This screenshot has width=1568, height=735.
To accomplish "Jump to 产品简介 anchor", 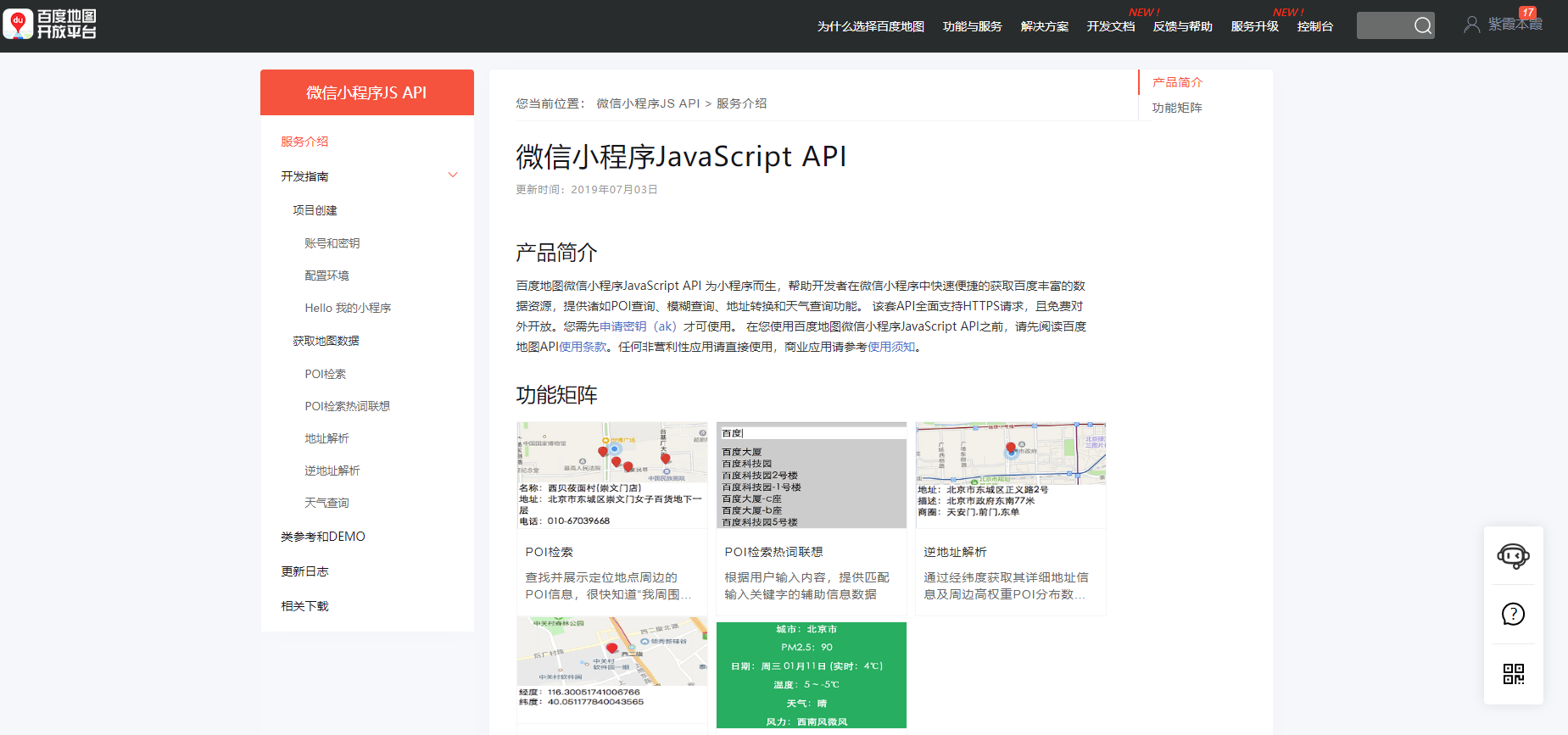I will (x=1177, y=82).
